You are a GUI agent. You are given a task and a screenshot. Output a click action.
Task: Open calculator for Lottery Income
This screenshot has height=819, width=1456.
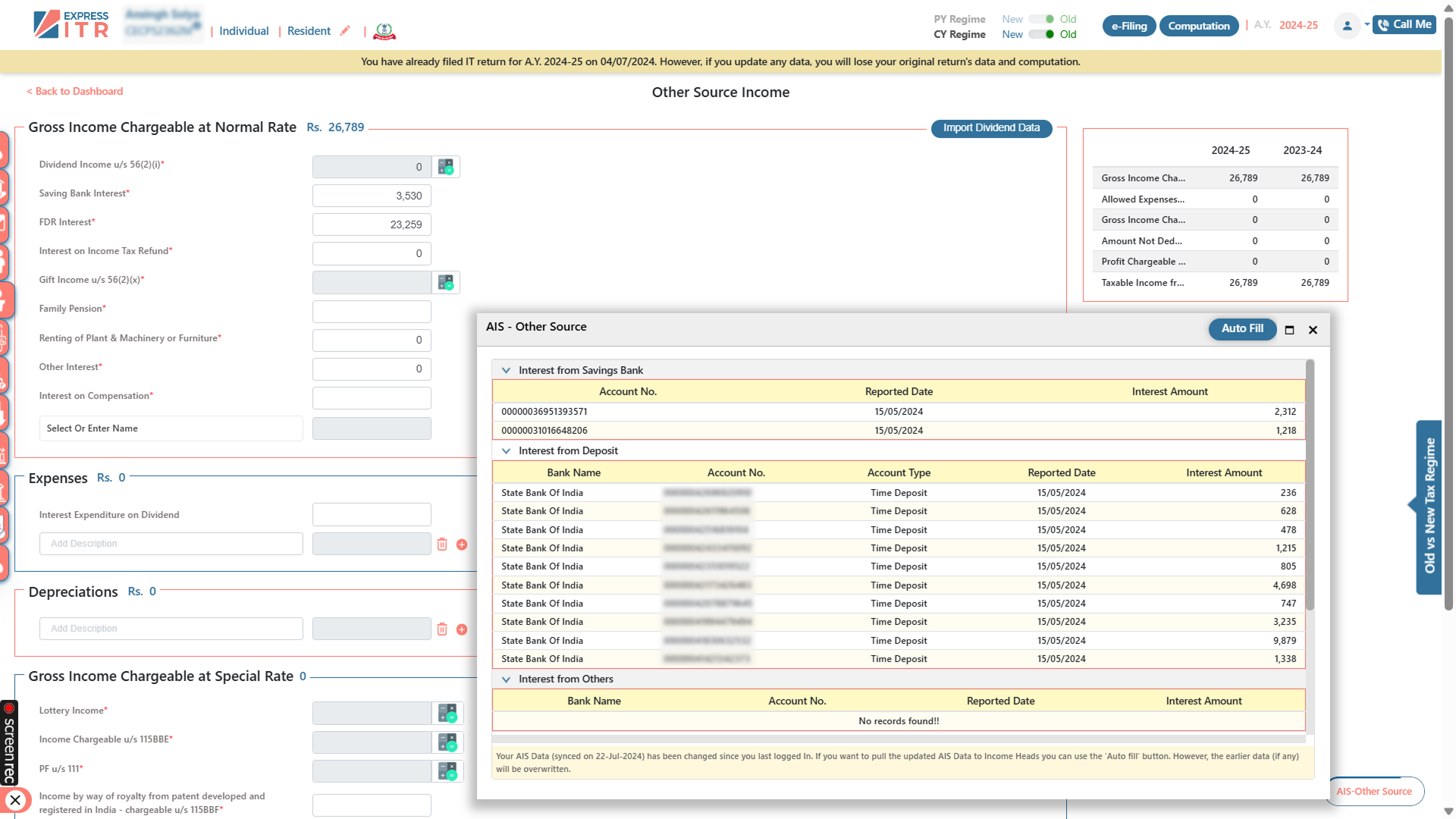click(x=447, y=713)
